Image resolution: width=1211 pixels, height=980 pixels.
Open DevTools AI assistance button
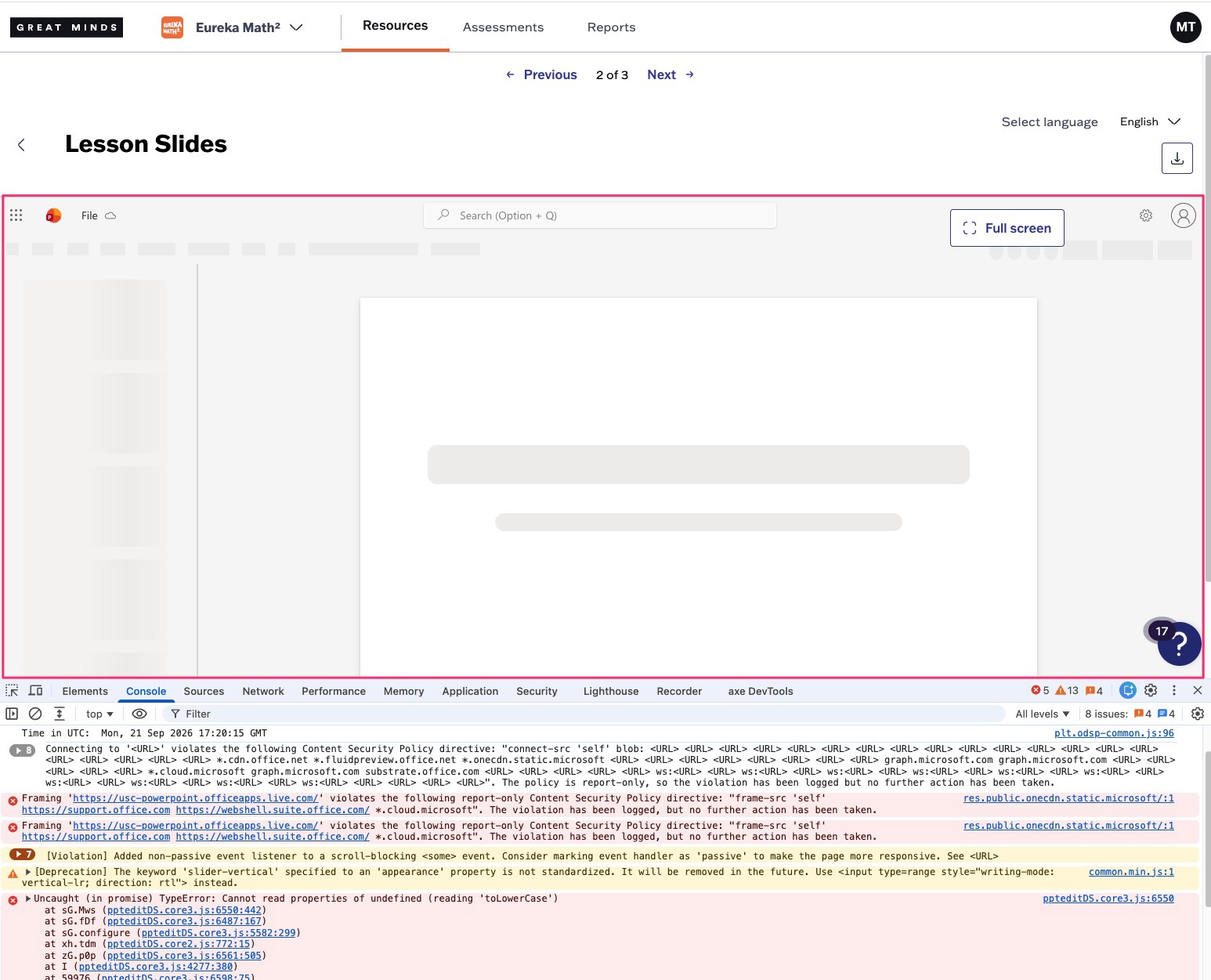coord(1128,690)
